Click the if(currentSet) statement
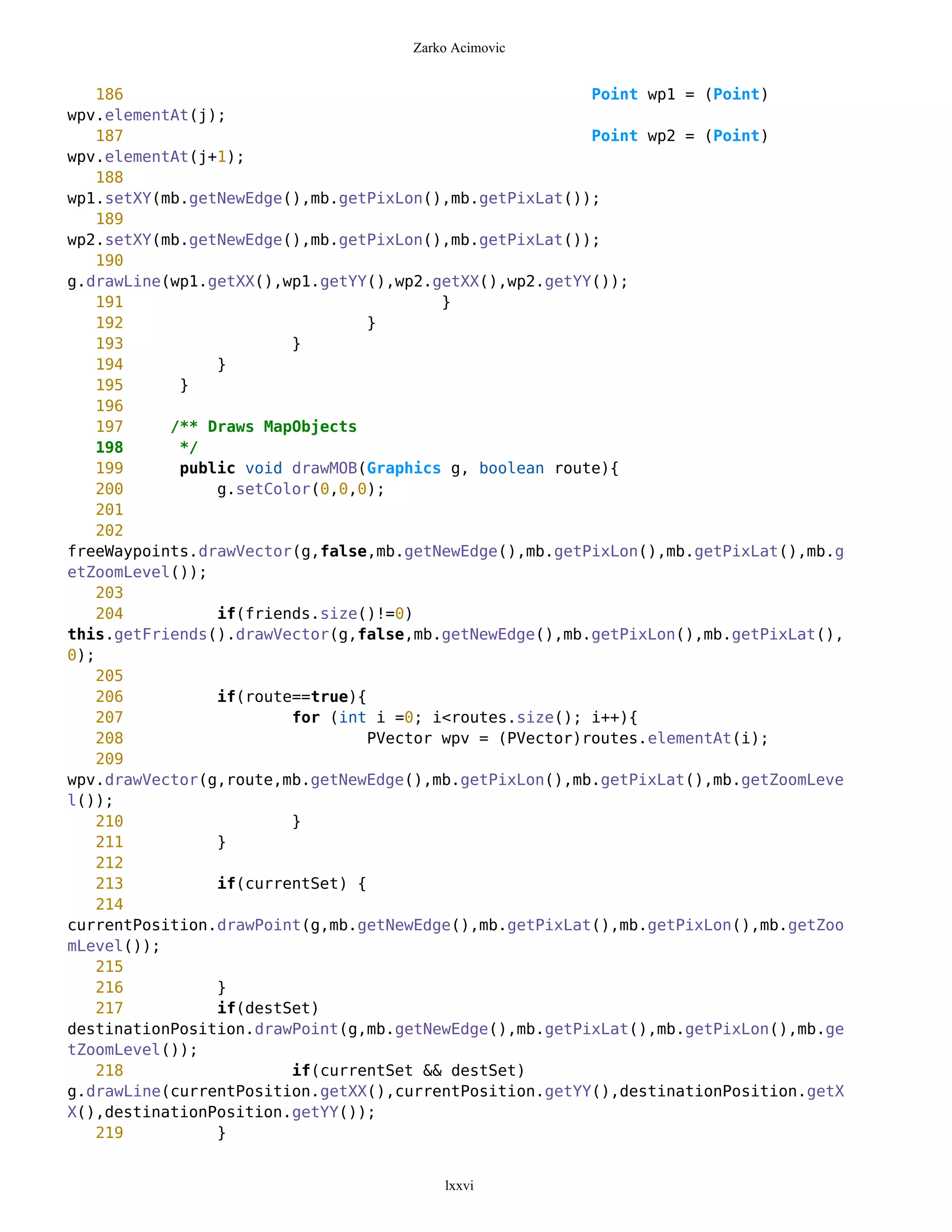Viewport: 952px width, 1232px height. (281, 883)
